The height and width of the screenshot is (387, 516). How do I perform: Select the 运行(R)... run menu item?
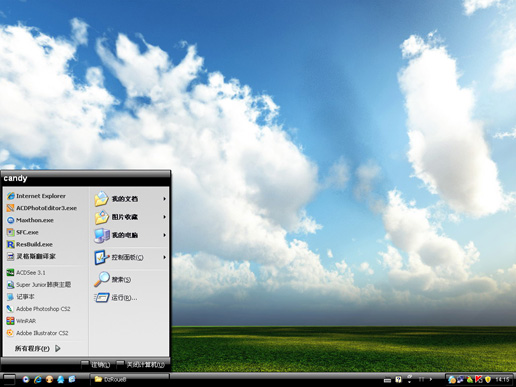[116, 297]
